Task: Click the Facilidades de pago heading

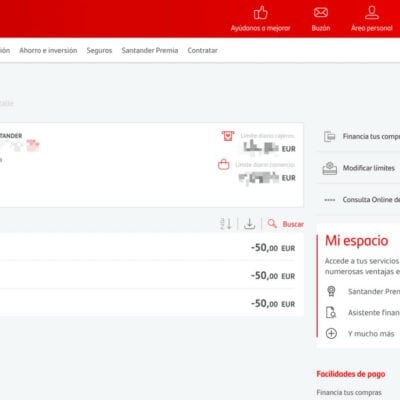Action: tap(351, 374)
